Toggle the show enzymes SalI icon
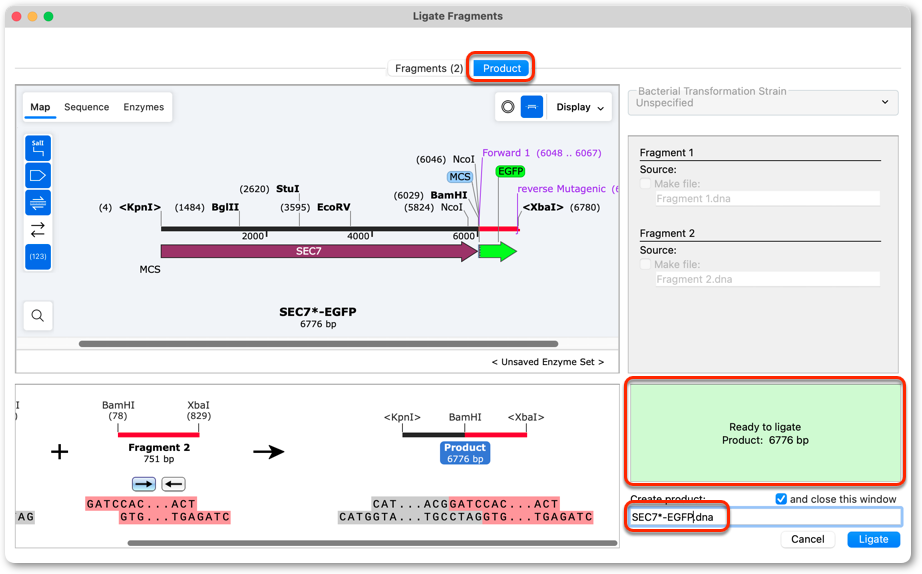The width and height of the screenshot is (922, 574). click(38, 148)
